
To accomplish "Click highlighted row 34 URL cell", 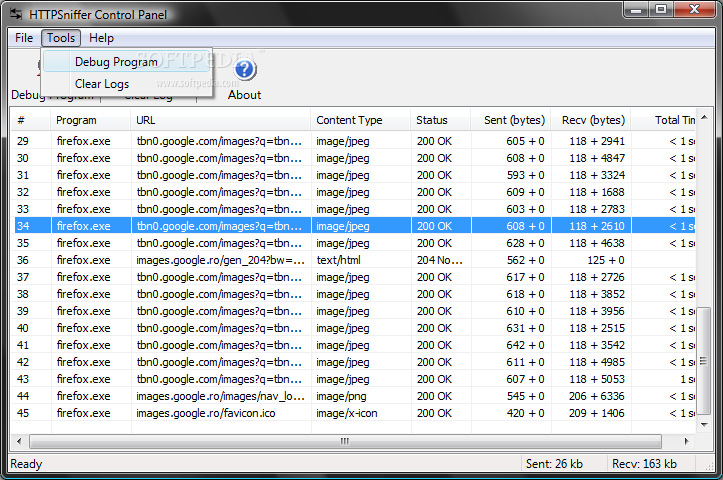I will pos(219,226).
